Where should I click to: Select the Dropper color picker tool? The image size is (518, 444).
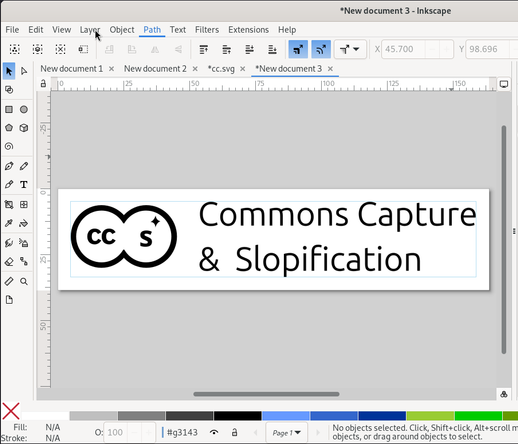9,223
